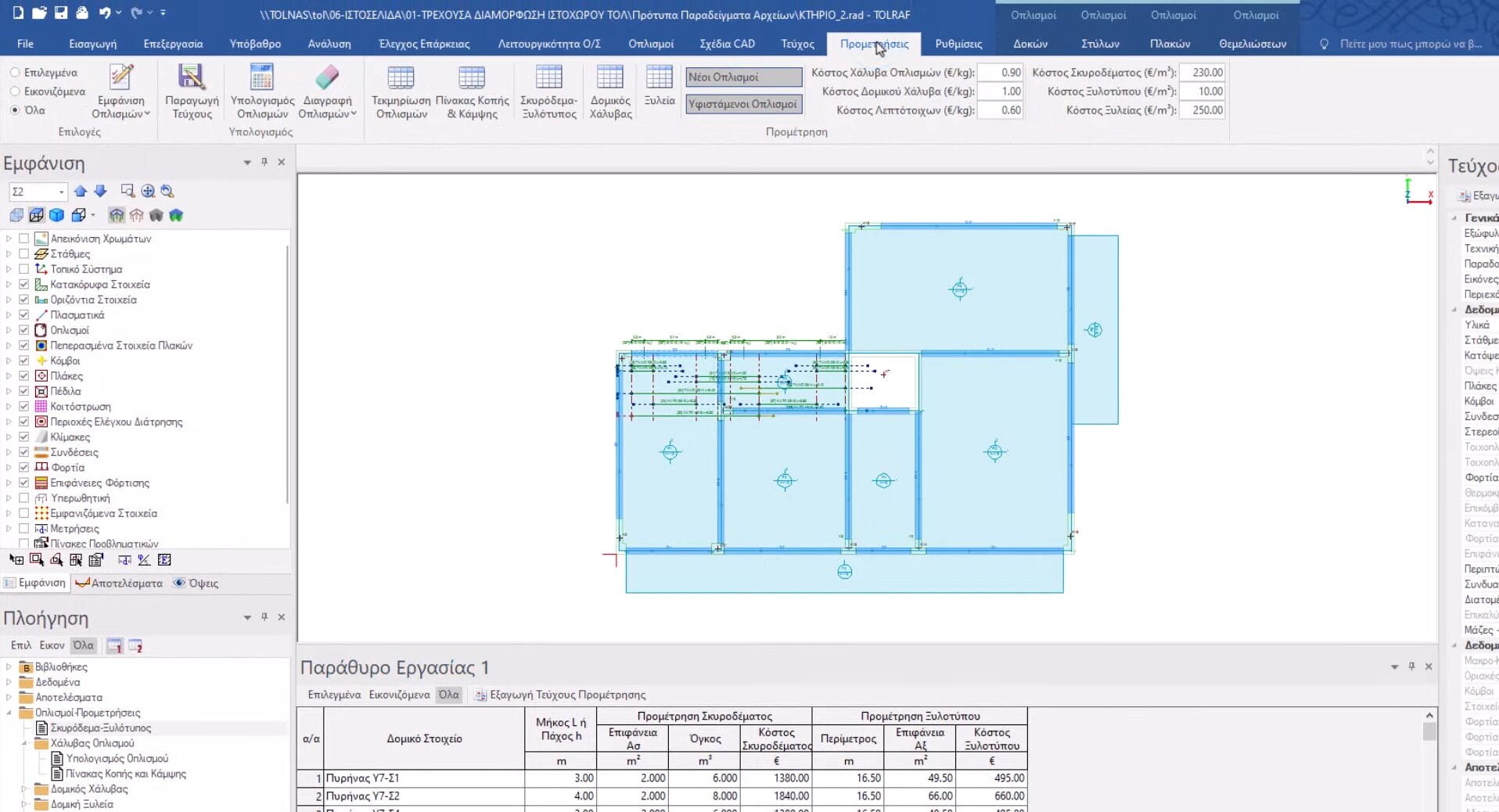The height and width of the screenshot is (812, 1499).
Task: Open the Δομικός Χάλυβας table
Action: point(610,78)
